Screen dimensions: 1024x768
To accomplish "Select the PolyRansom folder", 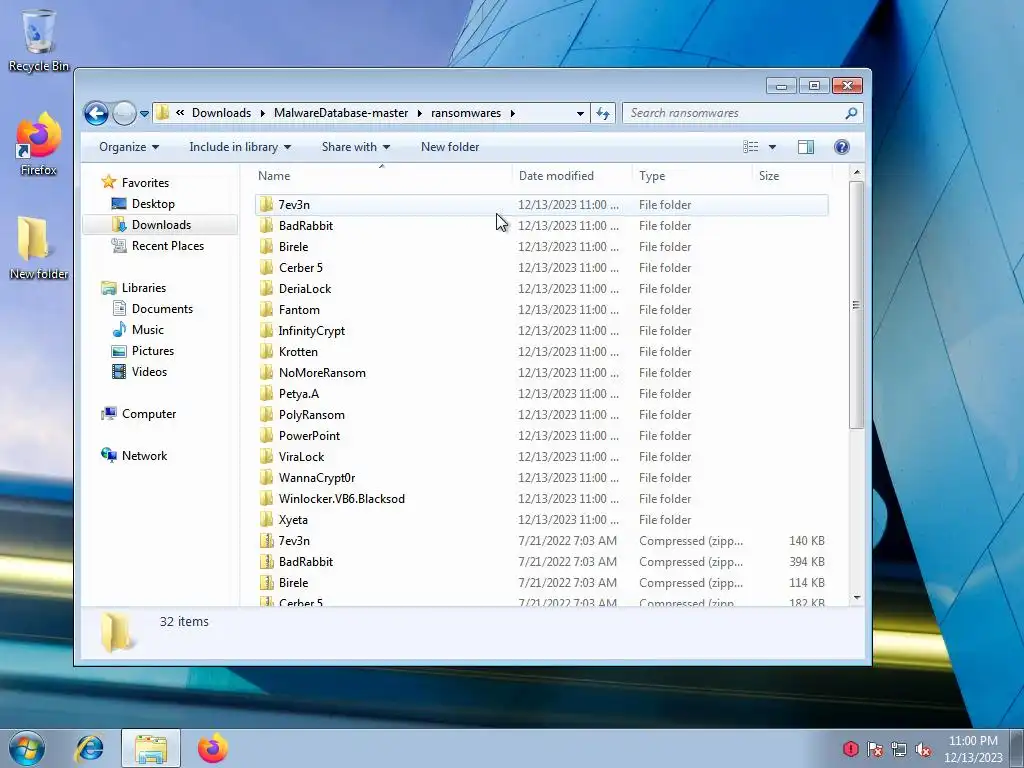I will pos(541,415).
